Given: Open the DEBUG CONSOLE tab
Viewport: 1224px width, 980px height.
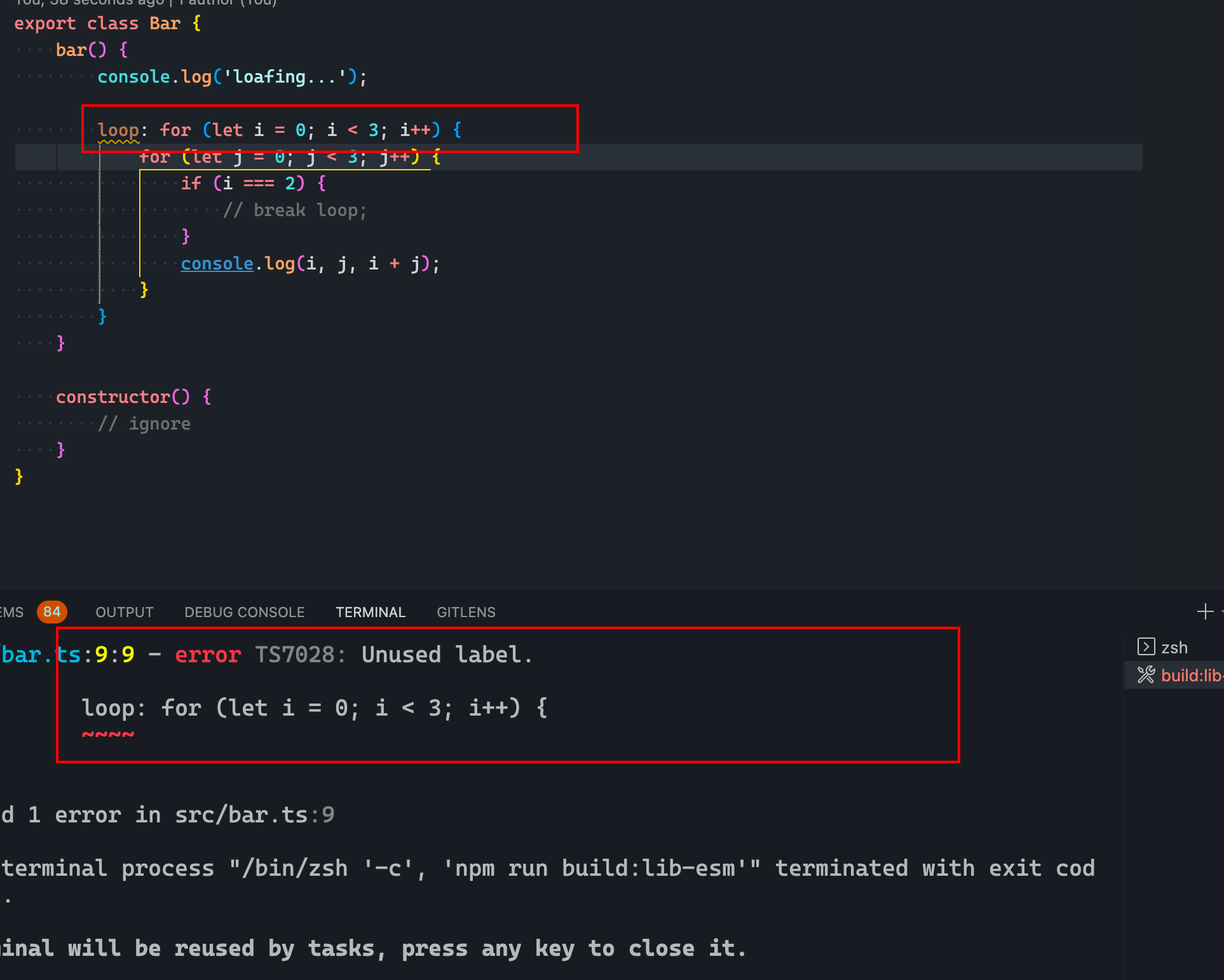Looking at the screenshot, I should tap(244, 612).
